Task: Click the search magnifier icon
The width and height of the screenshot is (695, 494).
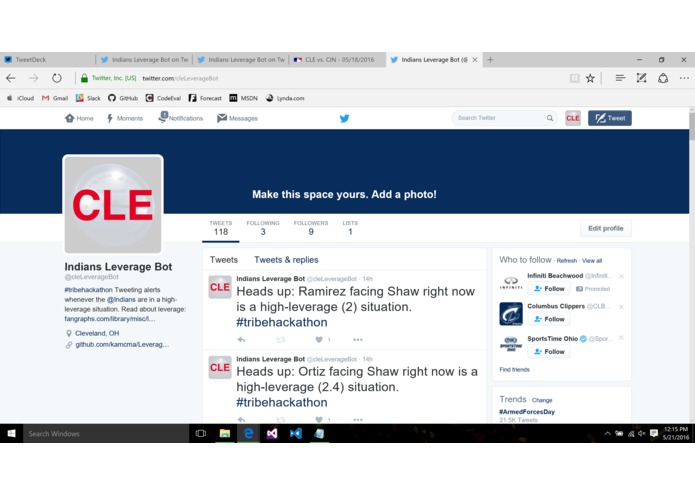Action: [x=550, y=118]
